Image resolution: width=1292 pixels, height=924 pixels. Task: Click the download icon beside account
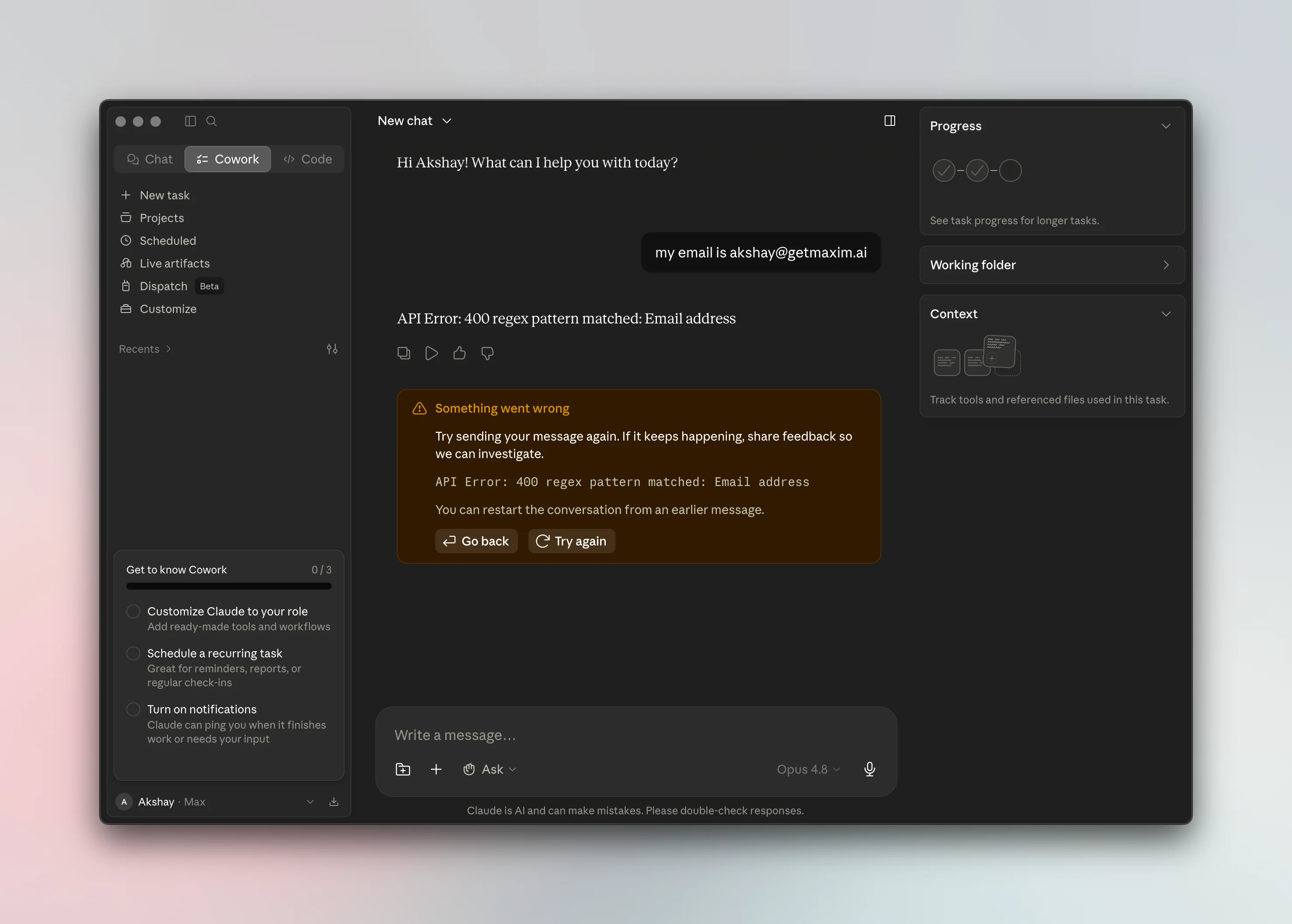334,802
